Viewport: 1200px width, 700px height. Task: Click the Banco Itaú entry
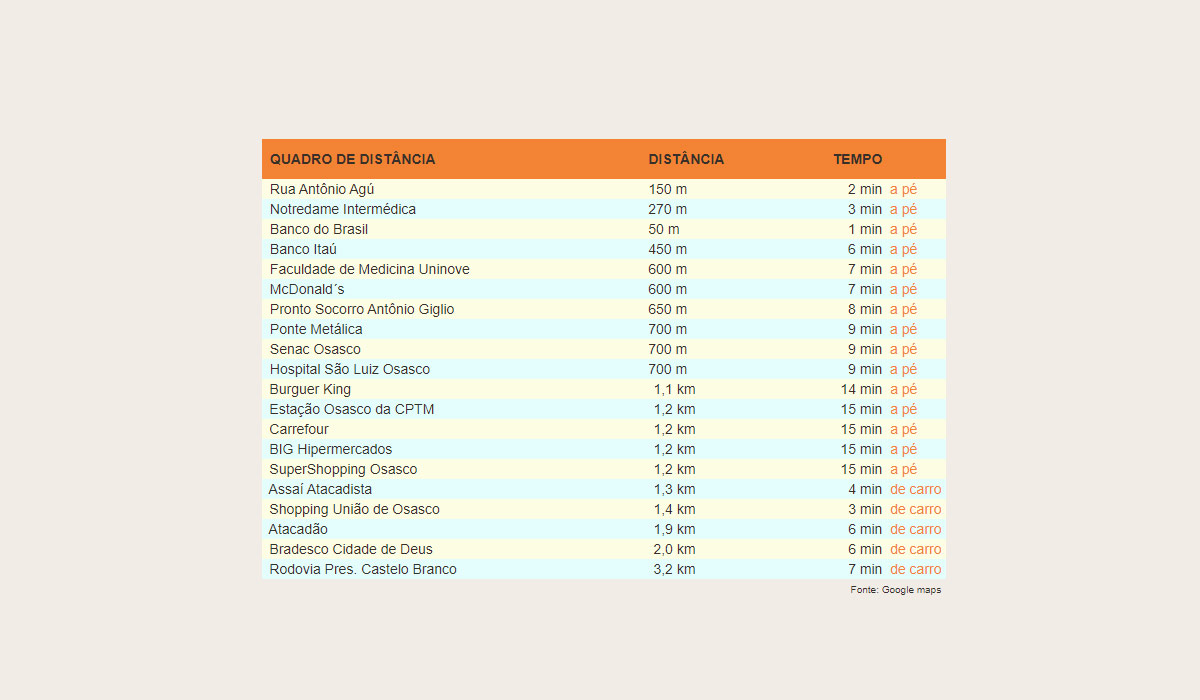(303, 249)
